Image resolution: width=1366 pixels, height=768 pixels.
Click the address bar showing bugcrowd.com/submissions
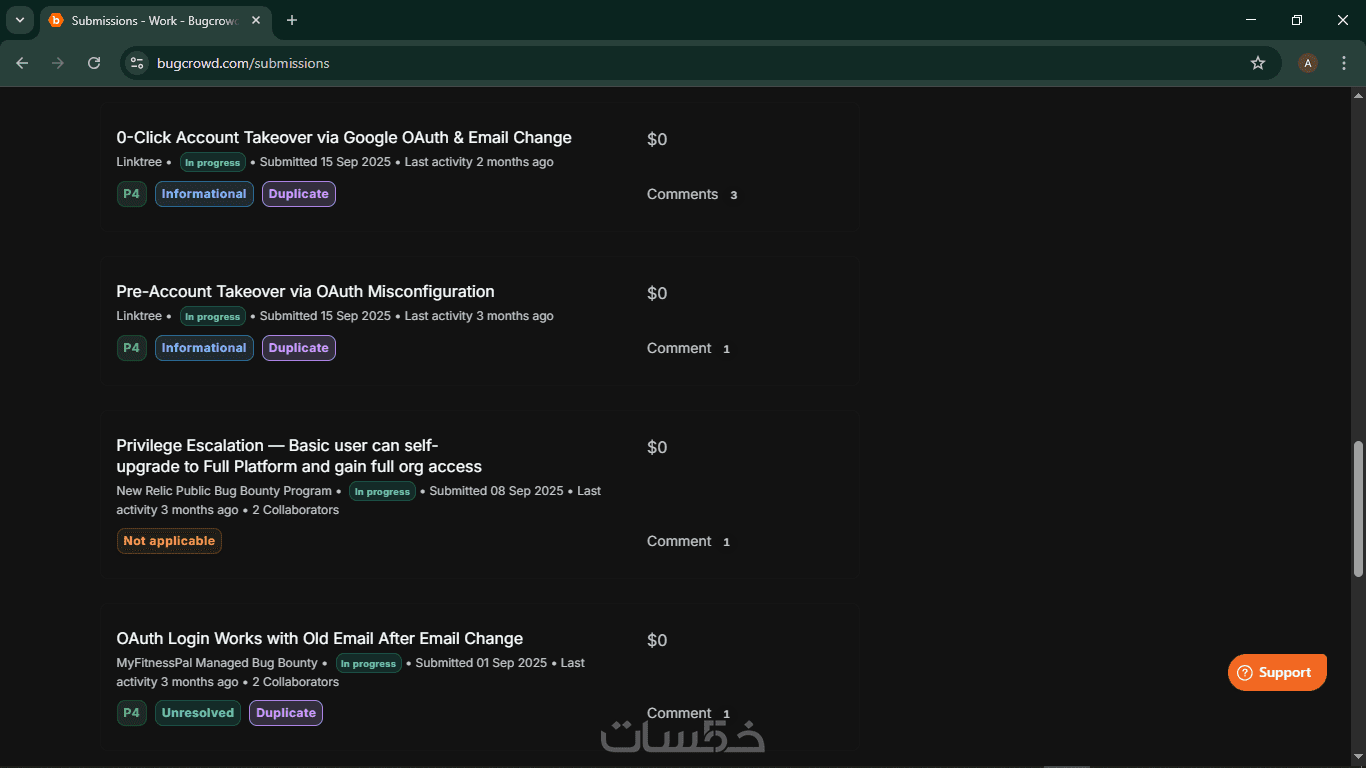point(700,63)
